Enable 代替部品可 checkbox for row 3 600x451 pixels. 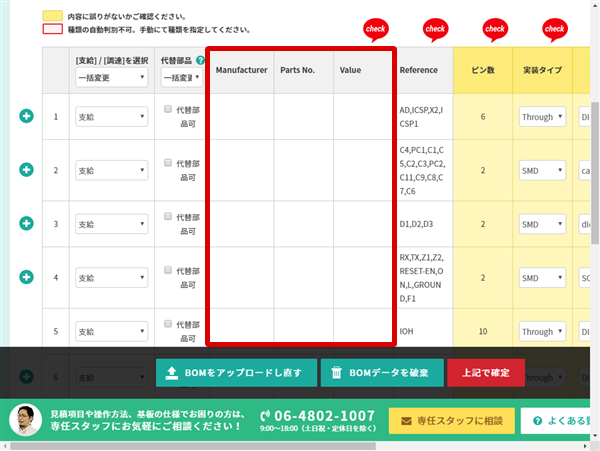pos(168,216)
